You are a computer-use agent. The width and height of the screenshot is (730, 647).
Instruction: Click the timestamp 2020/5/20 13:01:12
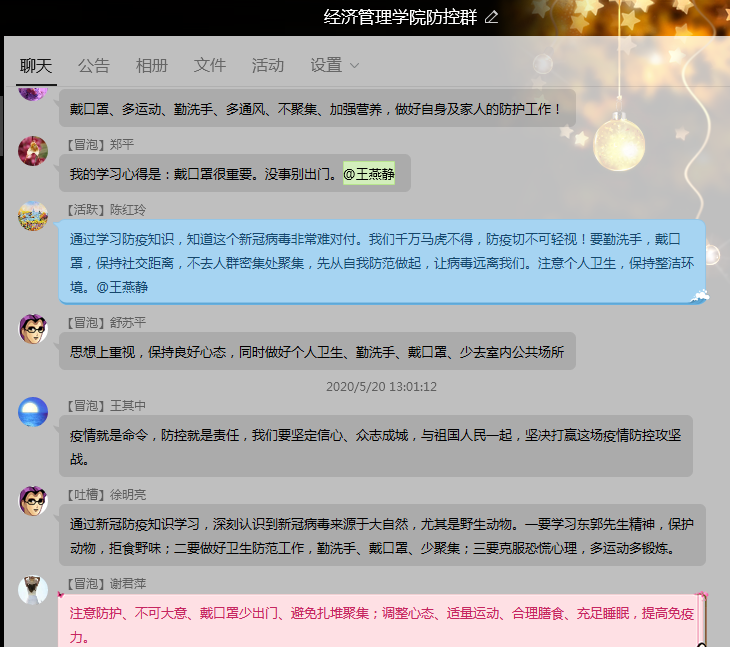click(381, 387)
